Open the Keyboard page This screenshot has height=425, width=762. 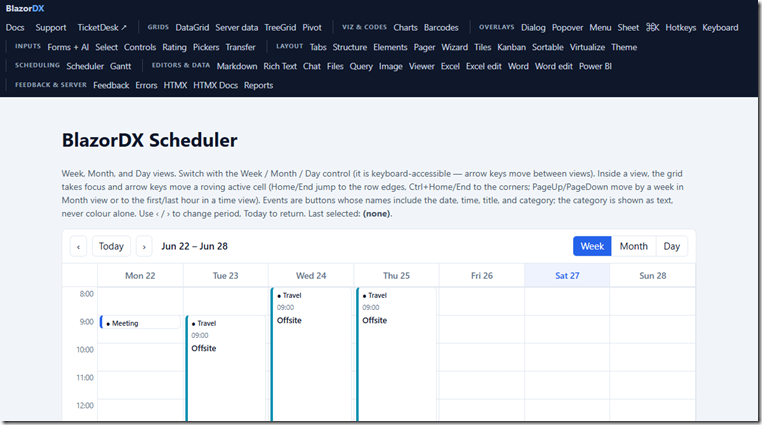coord(720,28)
